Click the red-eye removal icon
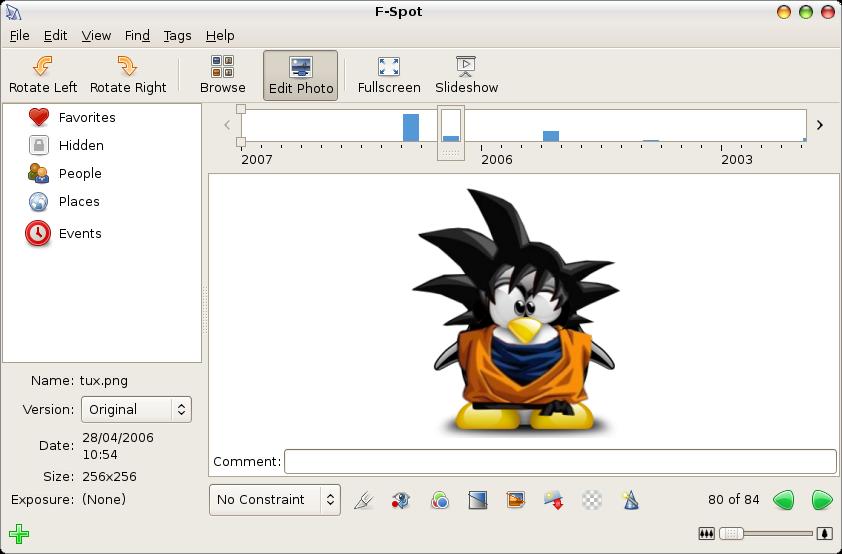Viewport: 842px width, 554px height. [401, 500]
